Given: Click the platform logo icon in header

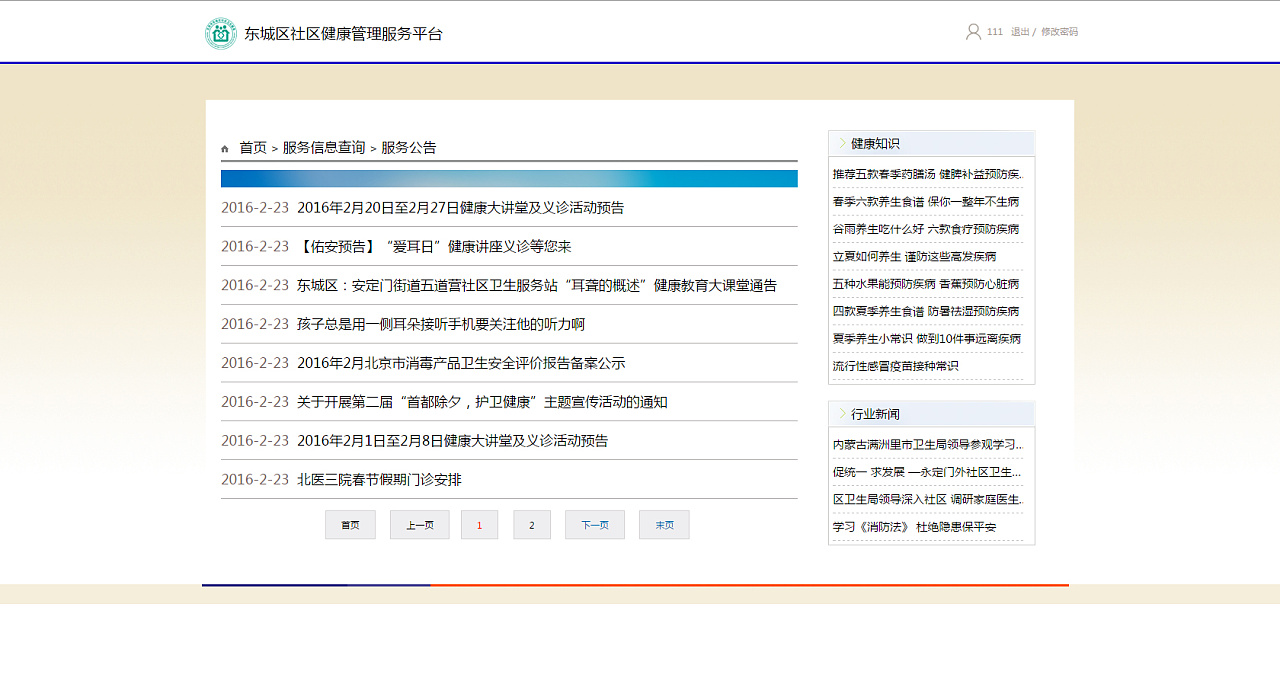Looking at the screenshot, I should point(221,33).
